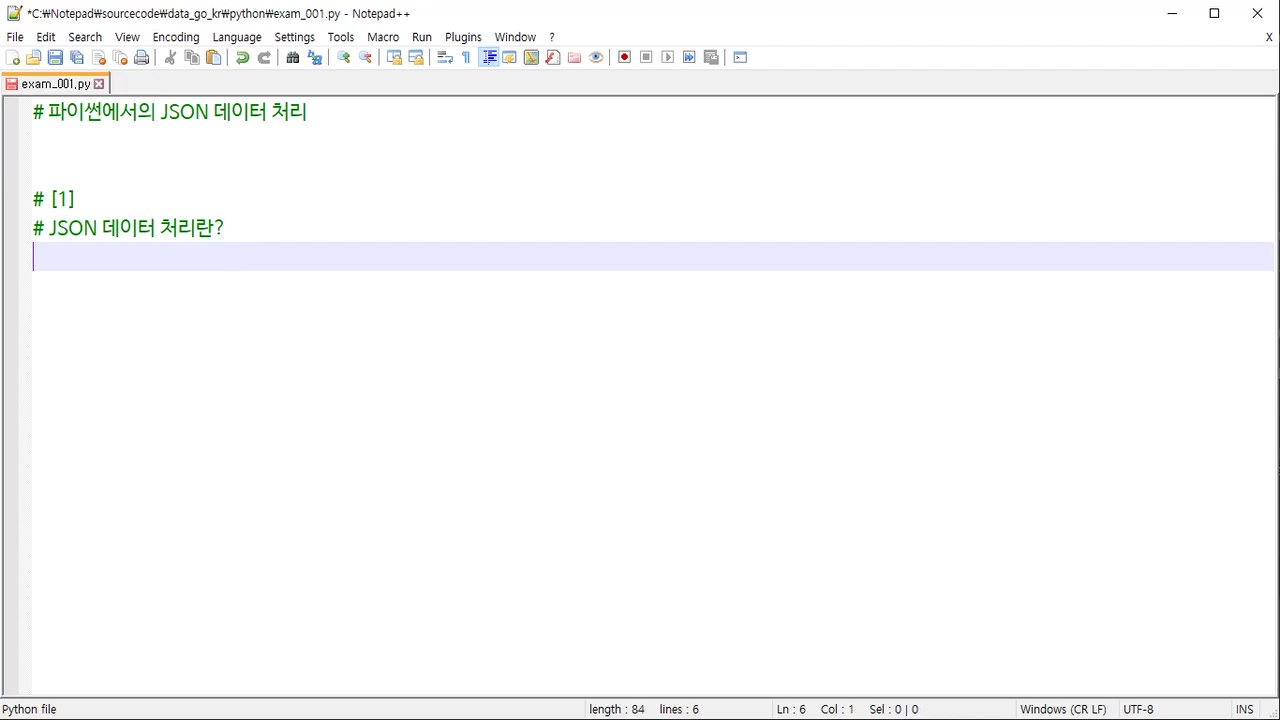
Task: Click the JSON 데이터 처리란? comment line
Action: [x=128, y=228]
